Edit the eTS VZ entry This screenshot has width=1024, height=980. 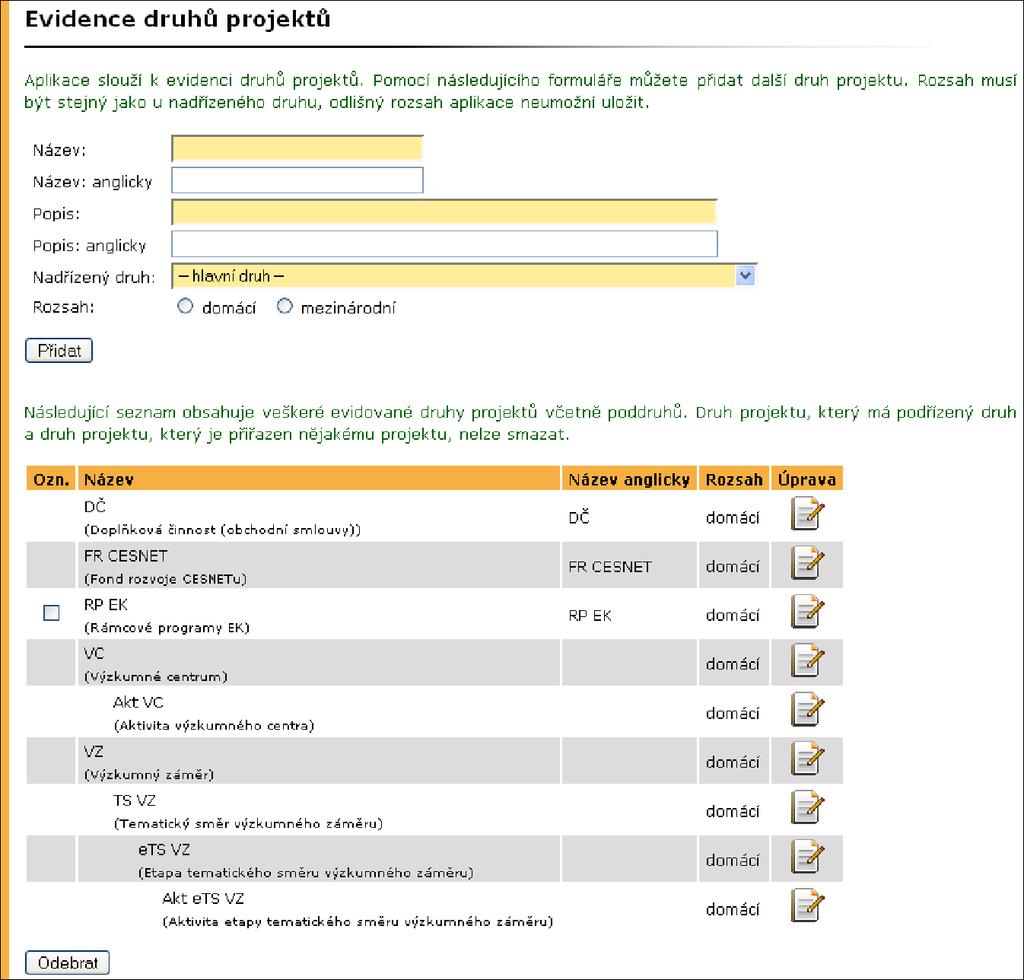pos(807,857)
